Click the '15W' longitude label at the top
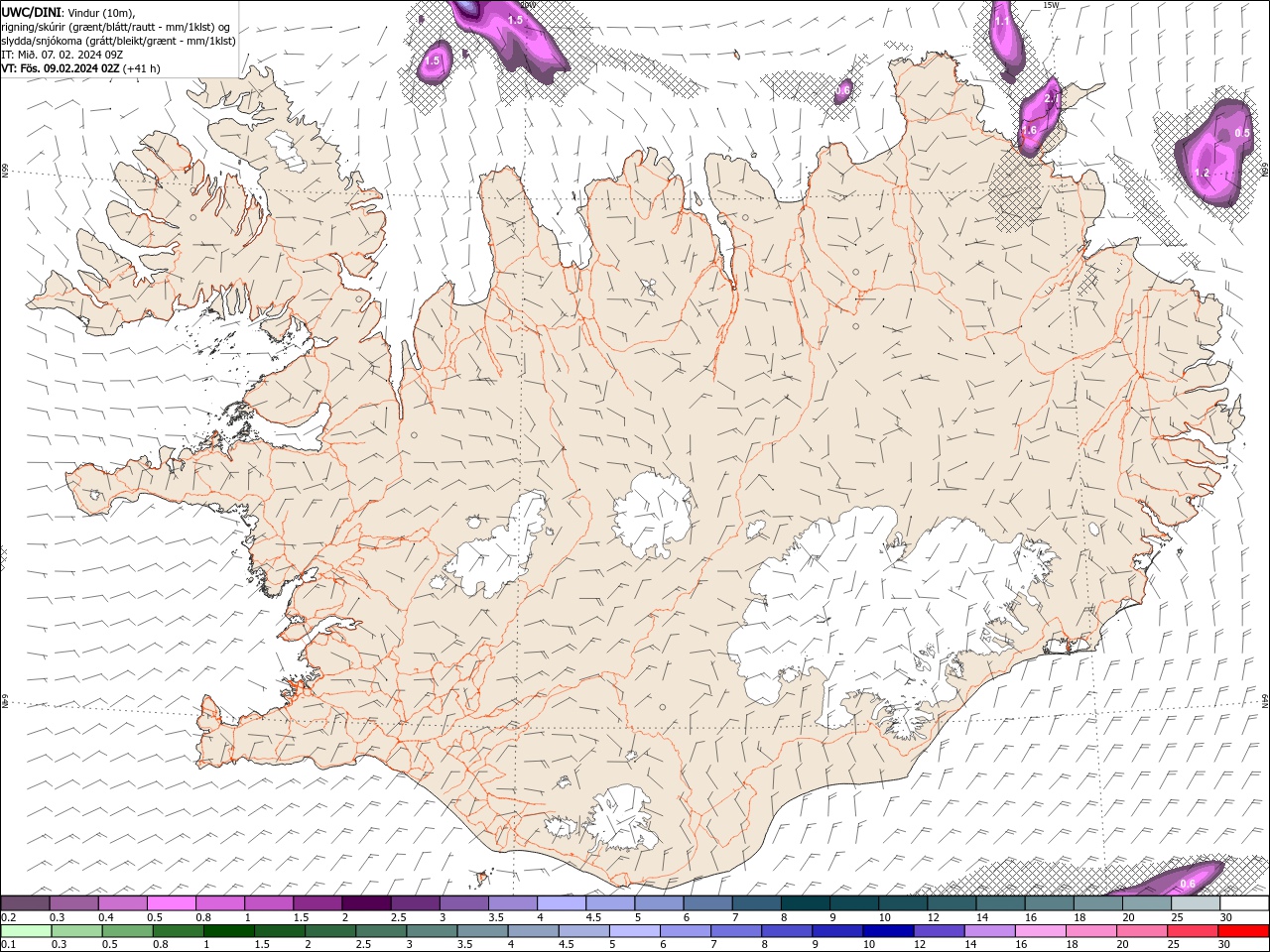This screenshot has height=952, width=1270. (x=1052, y=5)
